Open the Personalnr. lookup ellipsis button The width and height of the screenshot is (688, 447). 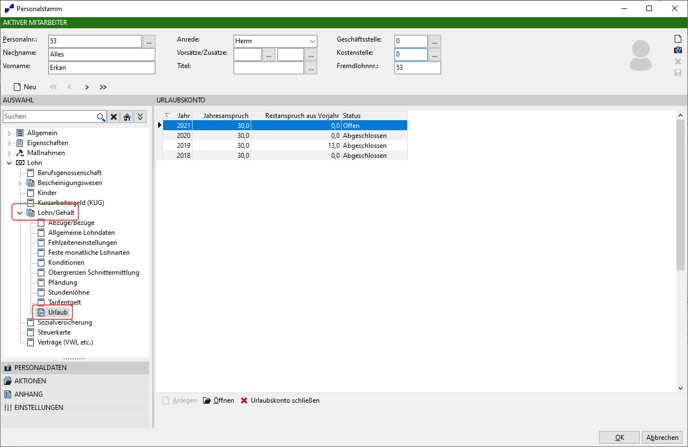pos(149,41)
